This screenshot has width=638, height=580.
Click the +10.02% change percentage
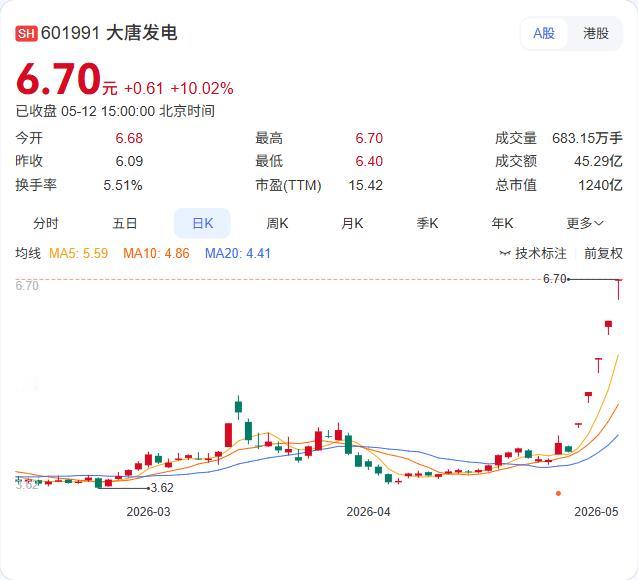(202, 88)
